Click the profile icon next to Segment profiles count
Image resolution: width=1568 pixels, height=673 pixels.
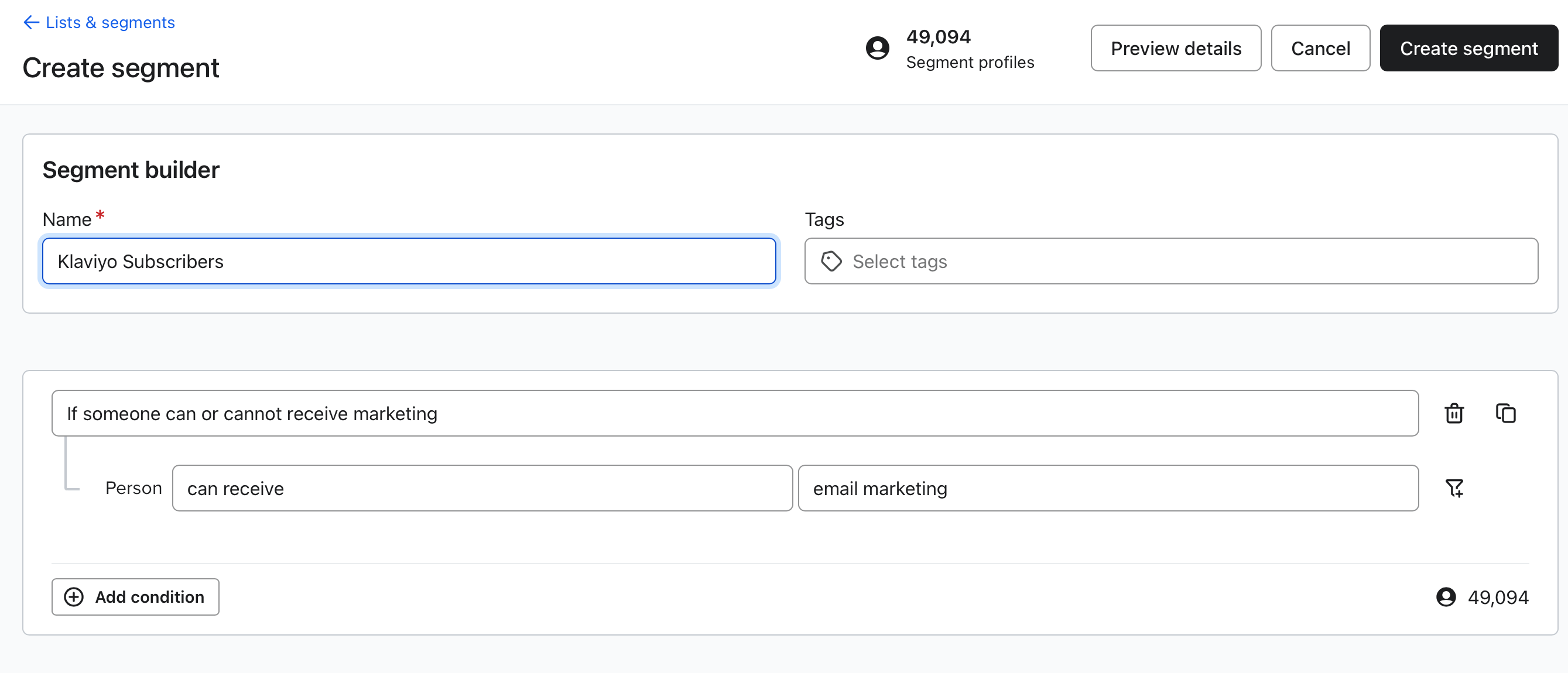(x=877, y=47)
